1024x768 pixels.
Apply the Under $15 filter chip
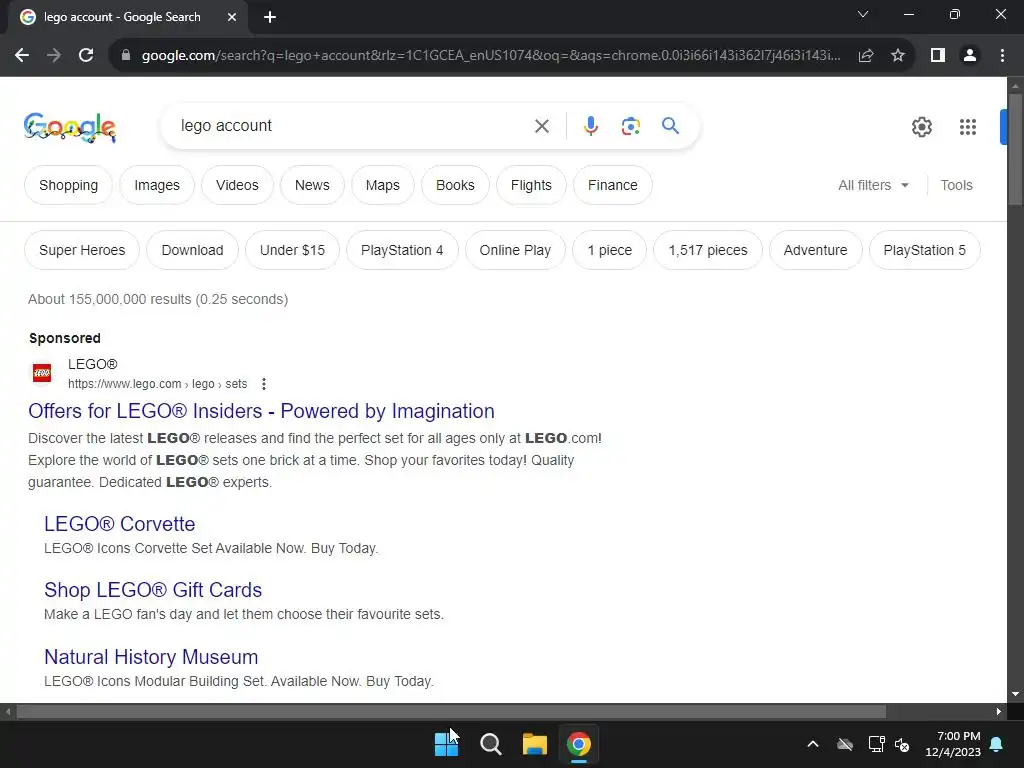(x=293, y=250)
